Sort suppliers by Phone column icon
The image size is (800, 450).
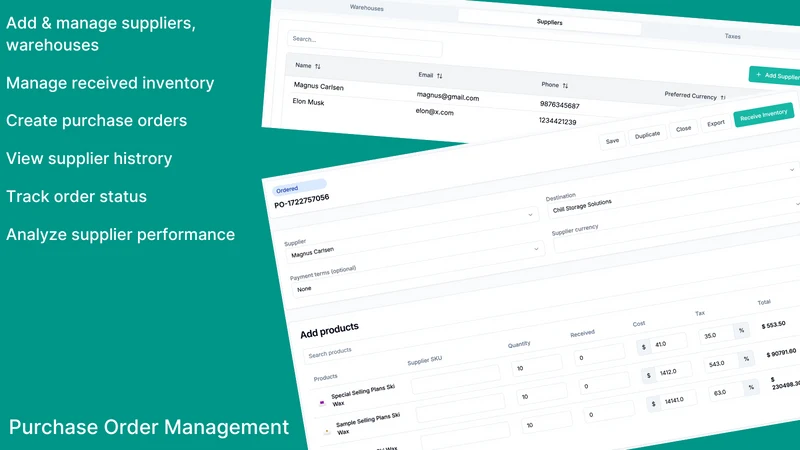tap(565, 86)
